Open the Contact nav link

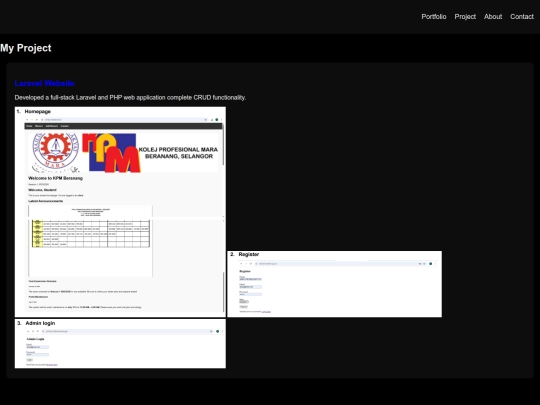tap(522, 17)
